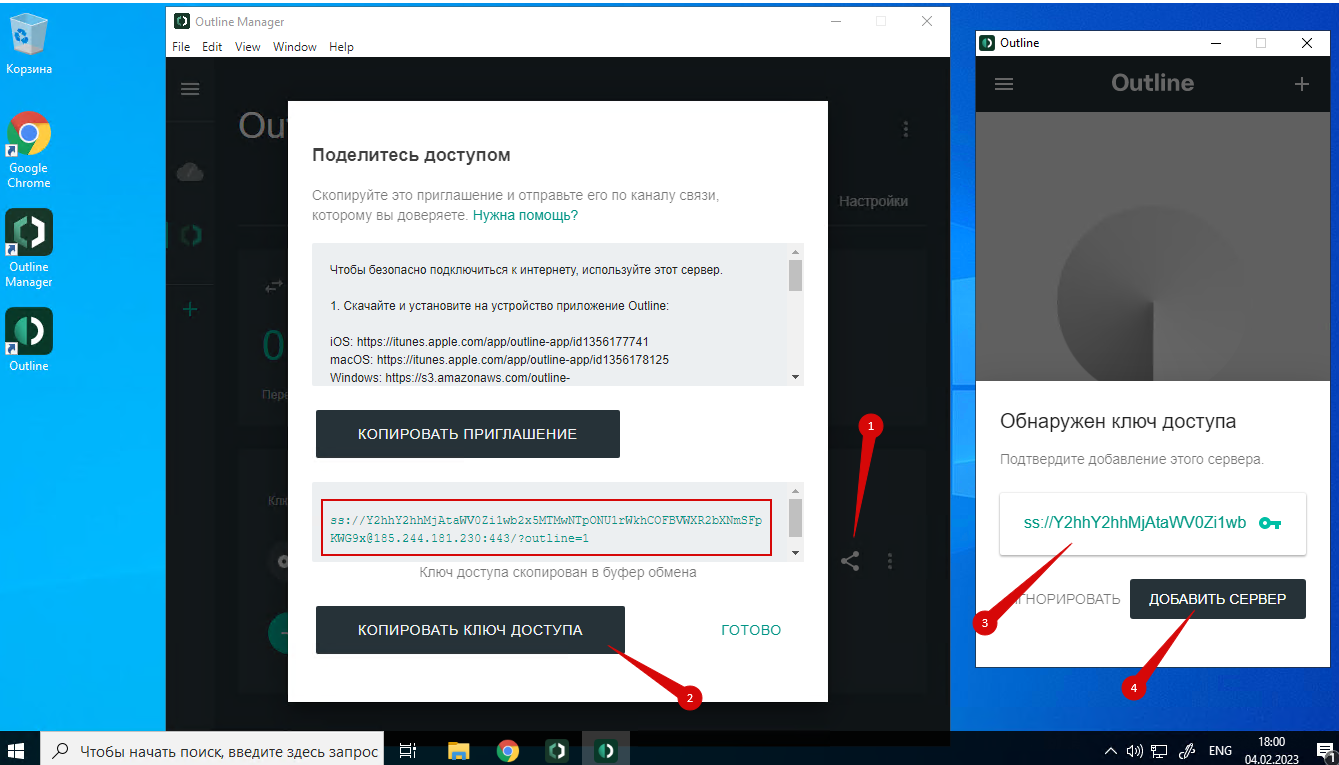Open the Outline Manager hamburger menu
Image resolution: width=1339 pixels, height=765 pixels.
point(190,89)
